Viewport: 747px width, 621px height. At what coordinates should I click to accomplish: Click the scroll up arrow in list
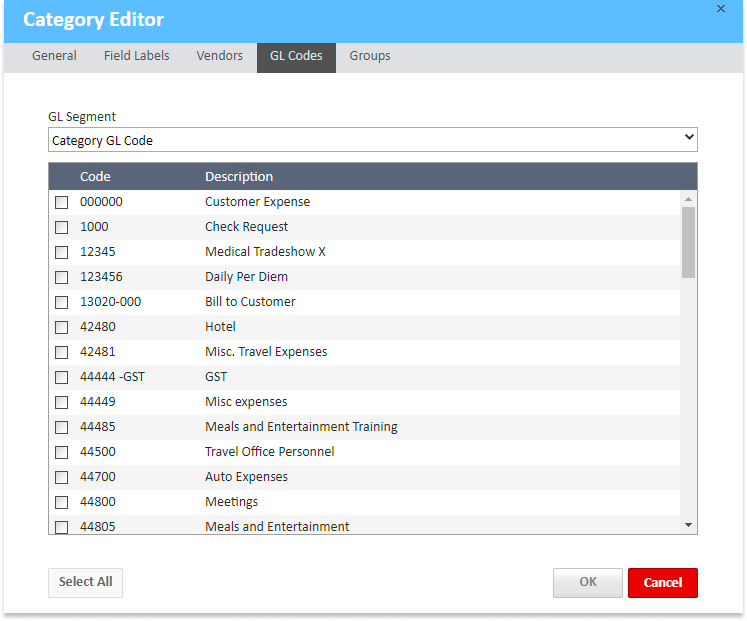tap(688, 199)
